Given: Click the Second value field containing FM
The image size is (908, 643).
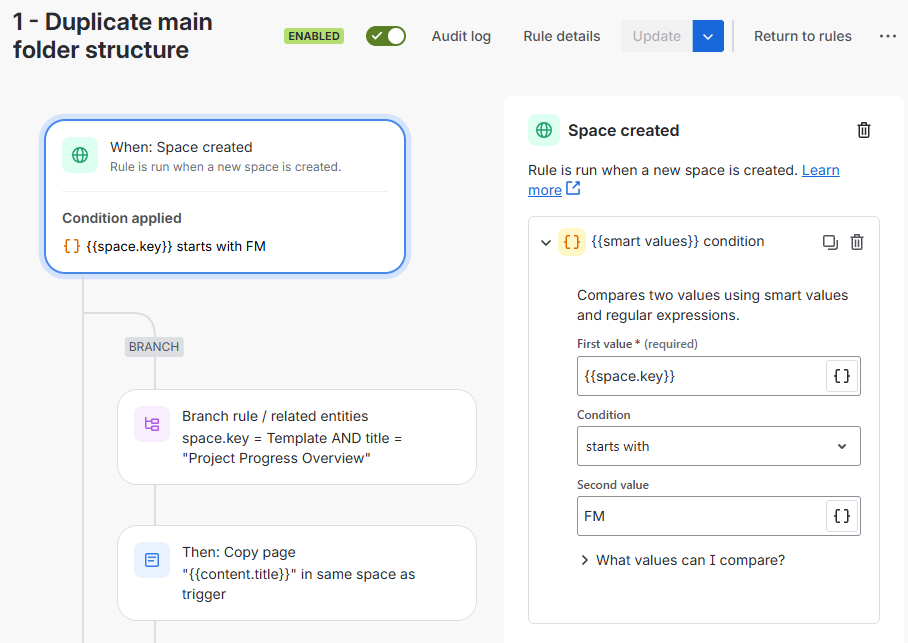Looking at the screenshot, I should 701,516.
